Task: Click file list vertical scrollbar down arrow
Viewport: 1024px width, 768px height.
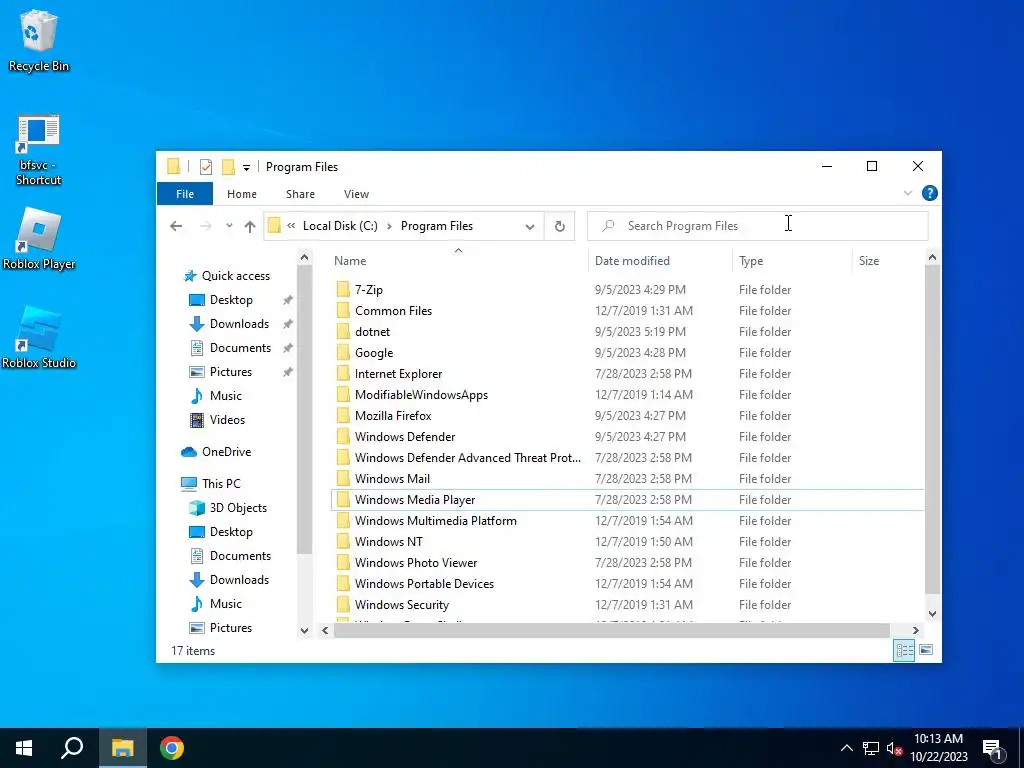Action: pos(932,614)
